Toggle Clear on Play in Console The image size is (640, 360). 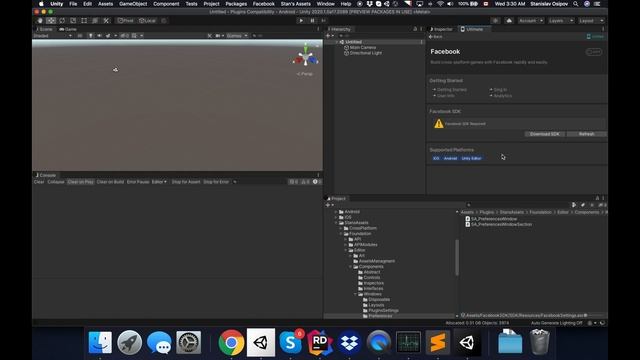point(80,182)
